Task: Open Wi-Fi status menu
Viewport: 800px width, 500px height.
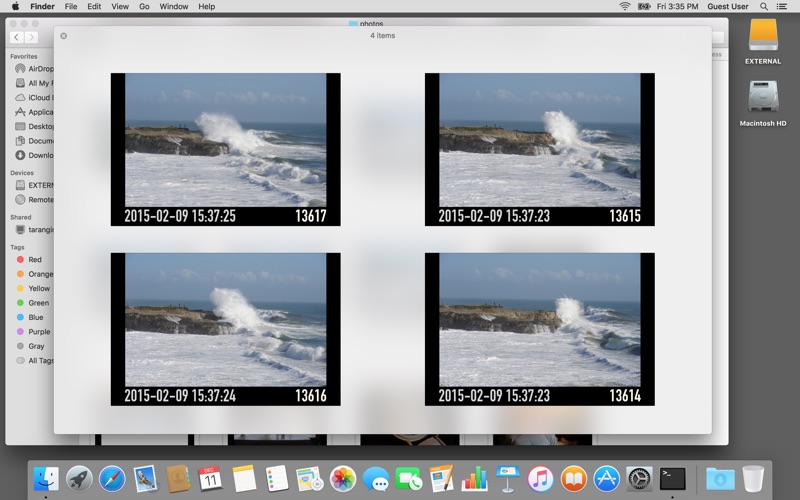Action: pyautogui.click(x=625, y=6)
